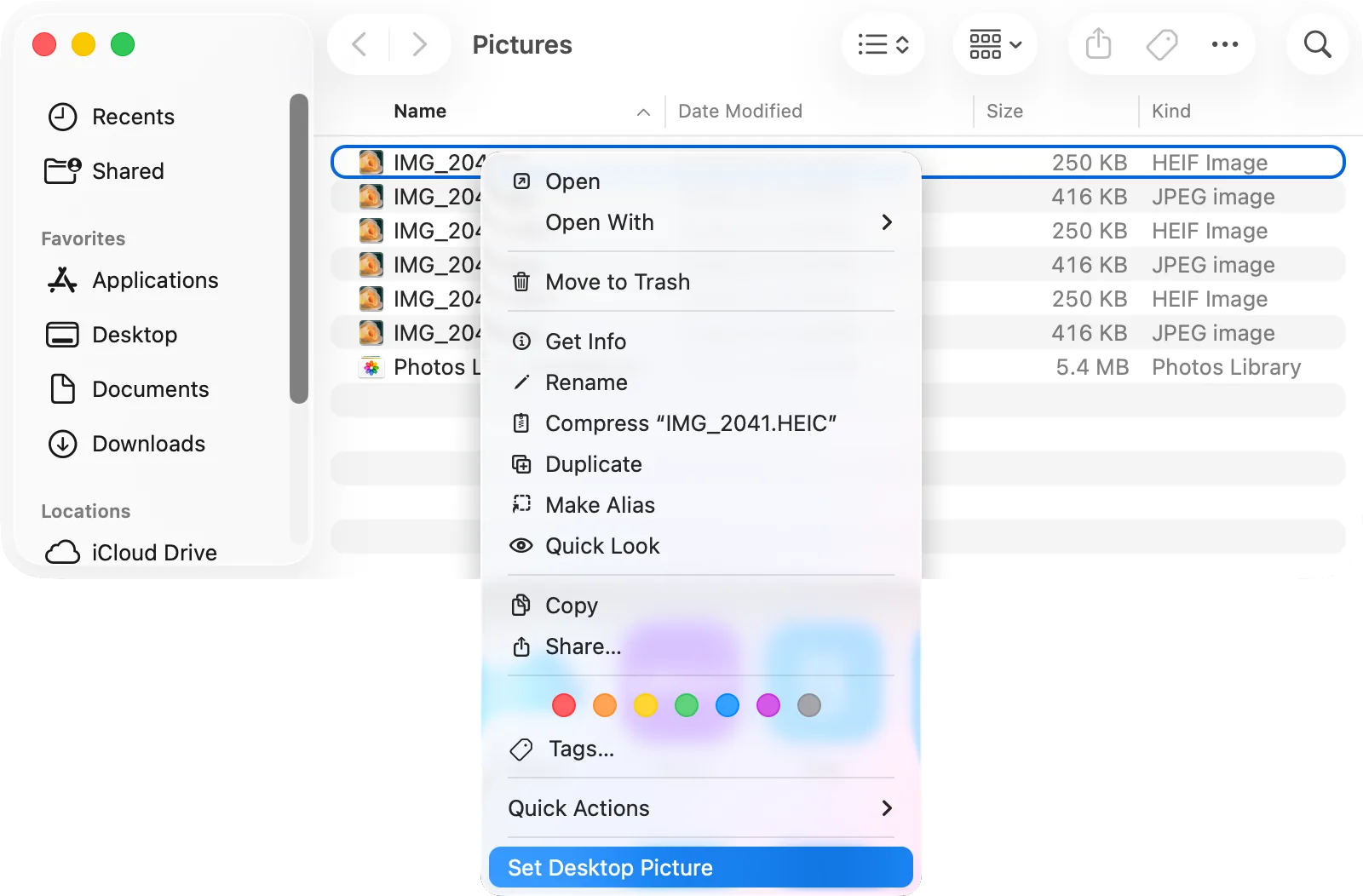Click the Move to Trash icon
The width and height of the screenshot is (1363, 896).
tap(521, 282)
